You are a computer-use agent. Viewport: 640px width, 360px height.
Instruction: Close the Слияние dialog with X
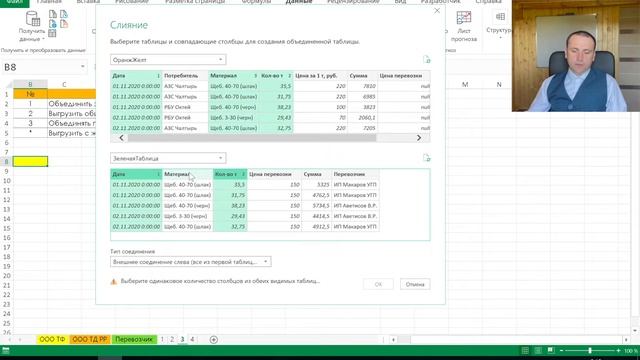pos(437,11)
